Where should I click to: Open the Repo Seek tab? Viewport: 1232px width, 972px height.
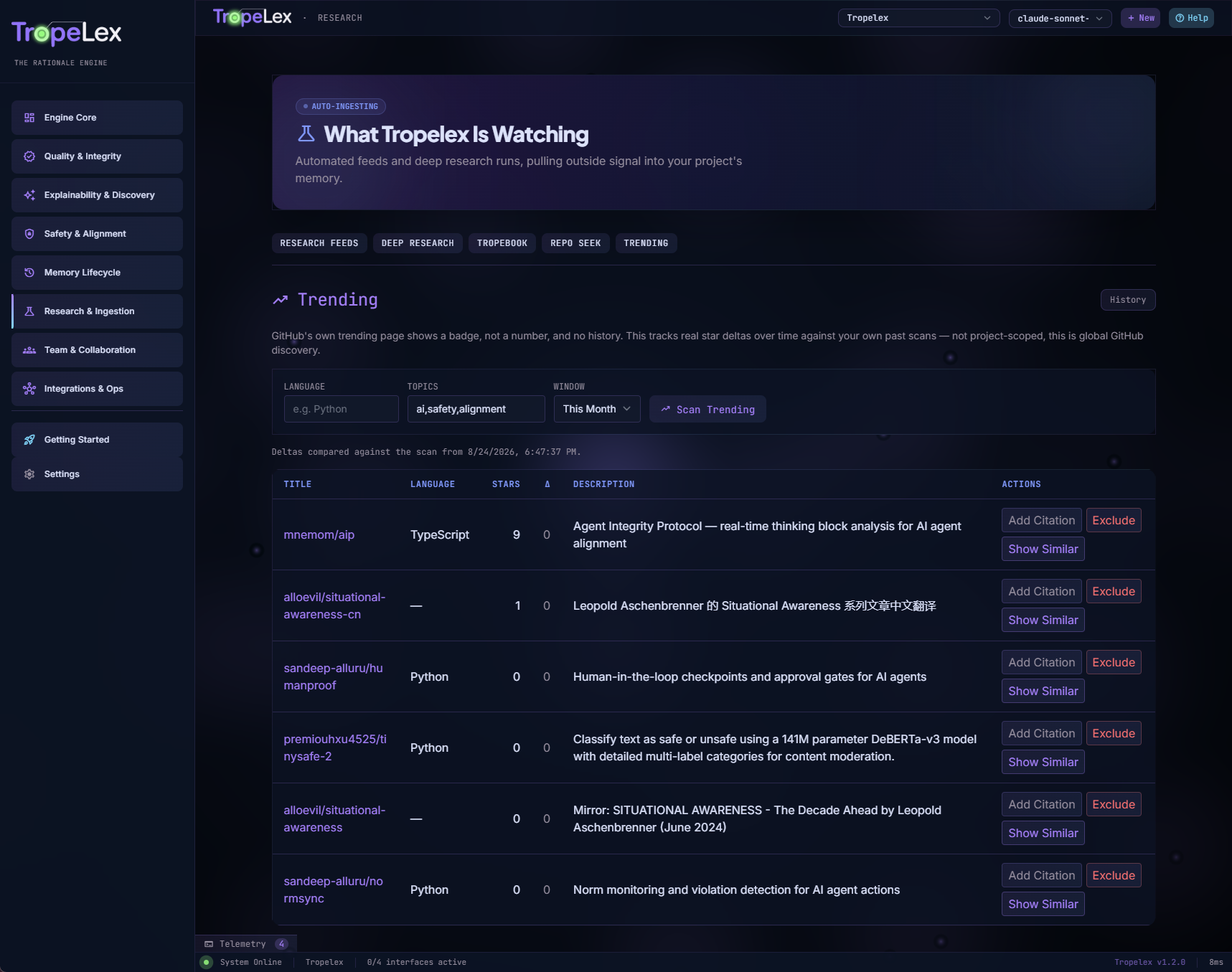(575, 243)
